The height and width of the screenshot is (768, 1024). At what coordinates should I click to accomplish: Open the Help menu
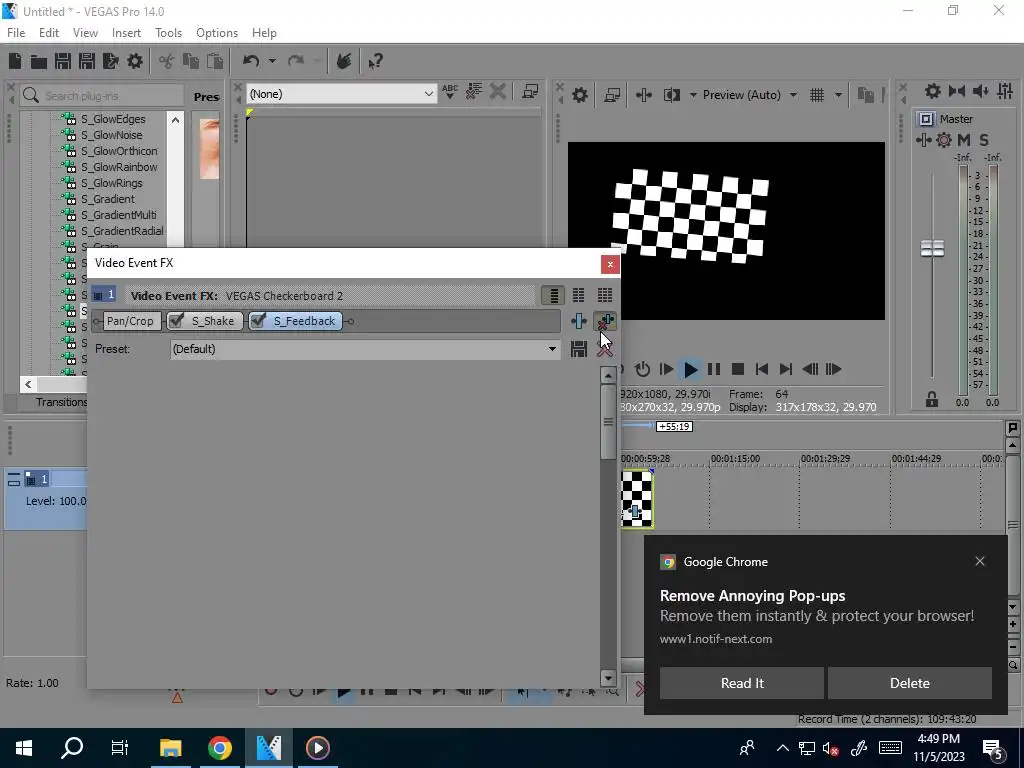click(264, 33)
